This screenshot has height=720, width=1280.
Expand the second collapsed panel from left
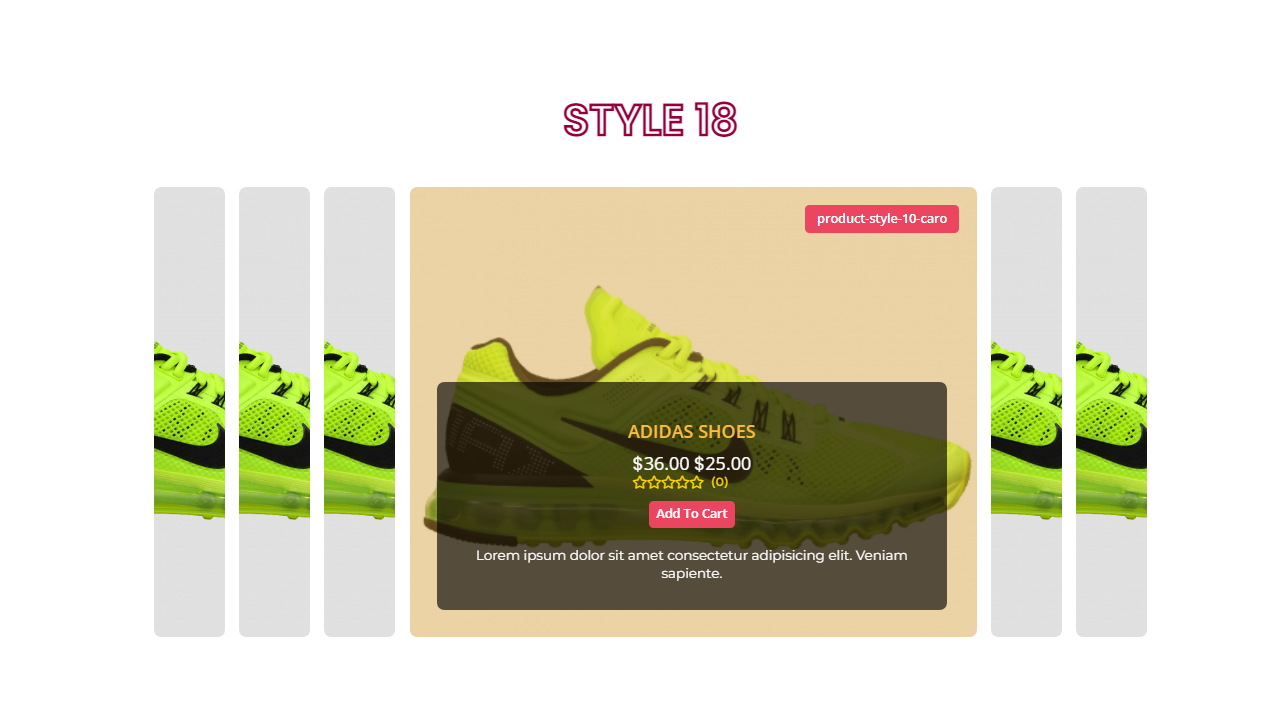(x=274, y=412)
